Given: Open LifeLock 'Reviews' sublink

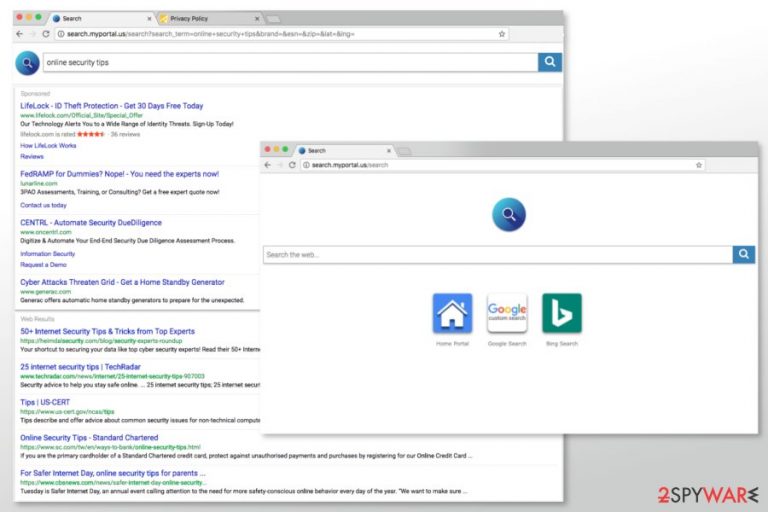Looking at the screenshot, I should pyautogui.click(x=32, y=156).
